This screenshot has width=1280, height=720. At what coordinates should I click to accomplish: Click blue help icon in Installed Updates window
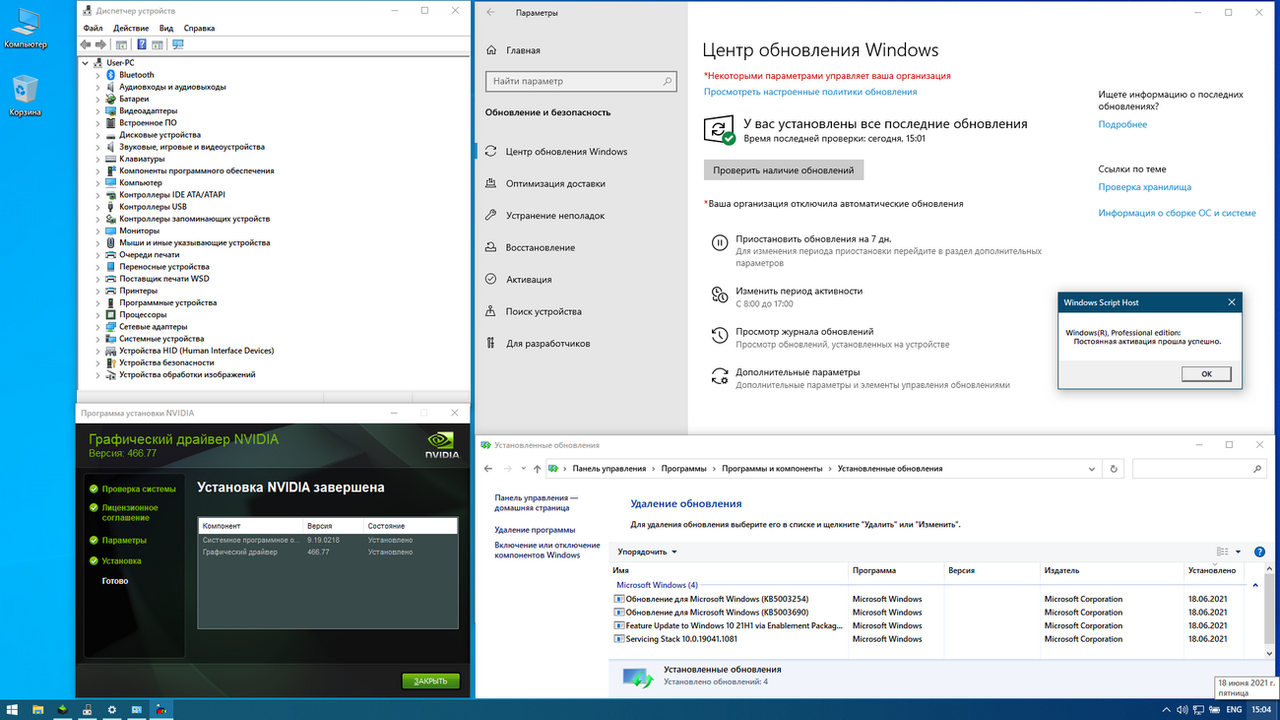click(1260, 552)
